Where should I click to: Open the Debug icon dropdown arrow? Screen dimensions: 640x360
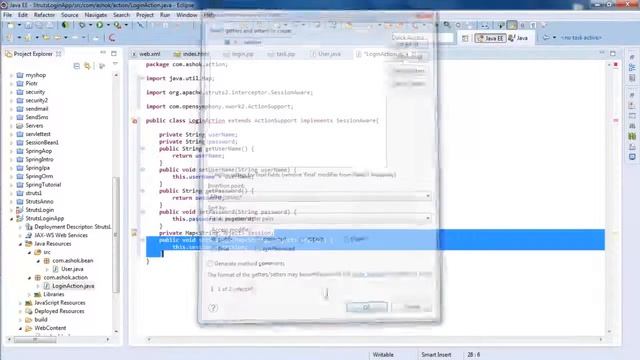[90, 25]
